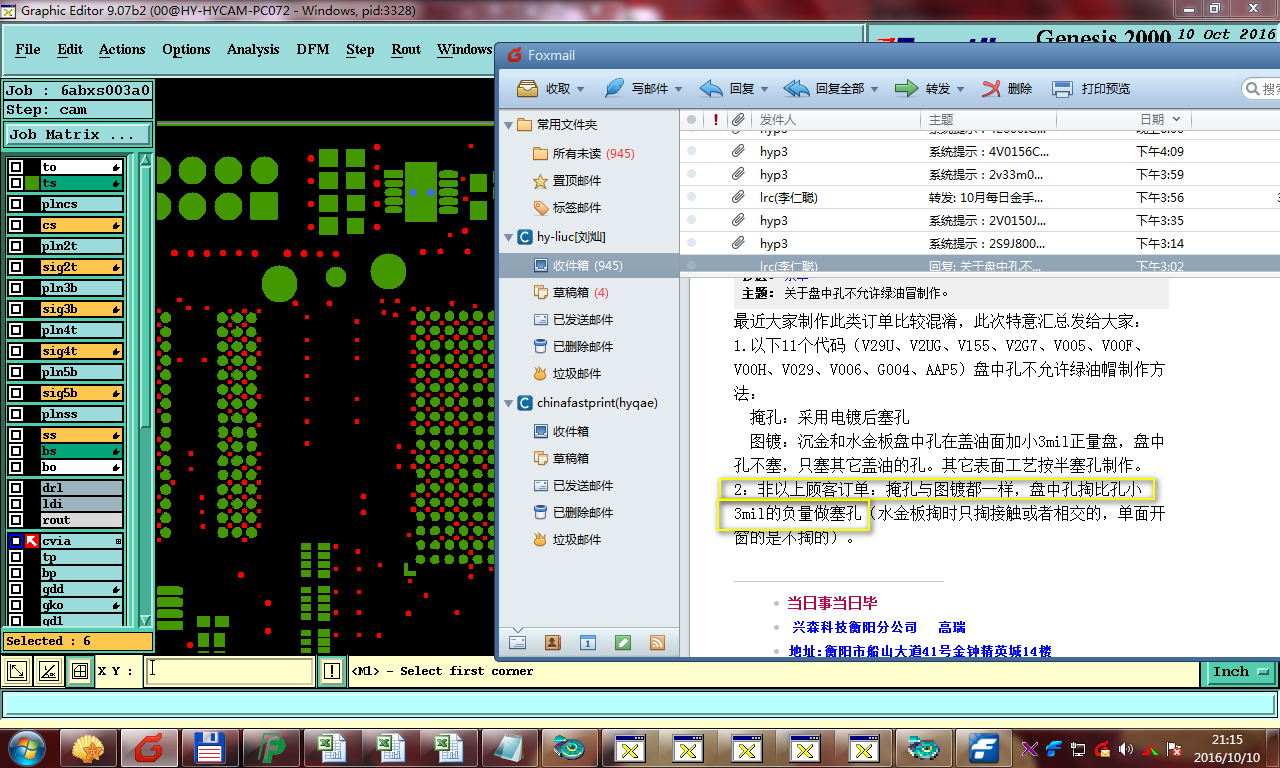This screenshot has width=1280, height=768.
Task: Expand the Receive mail dropdown arrow
Action: [x=580, y=89]
